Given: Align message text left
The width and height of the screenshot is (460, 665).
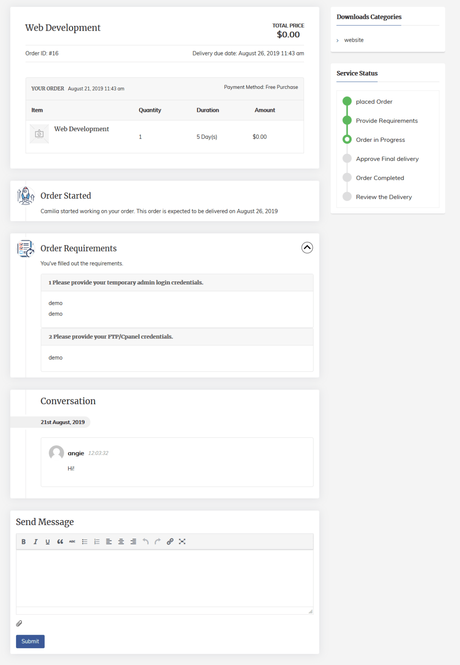Looking at the screenshot, I should (x=109, y=542).
